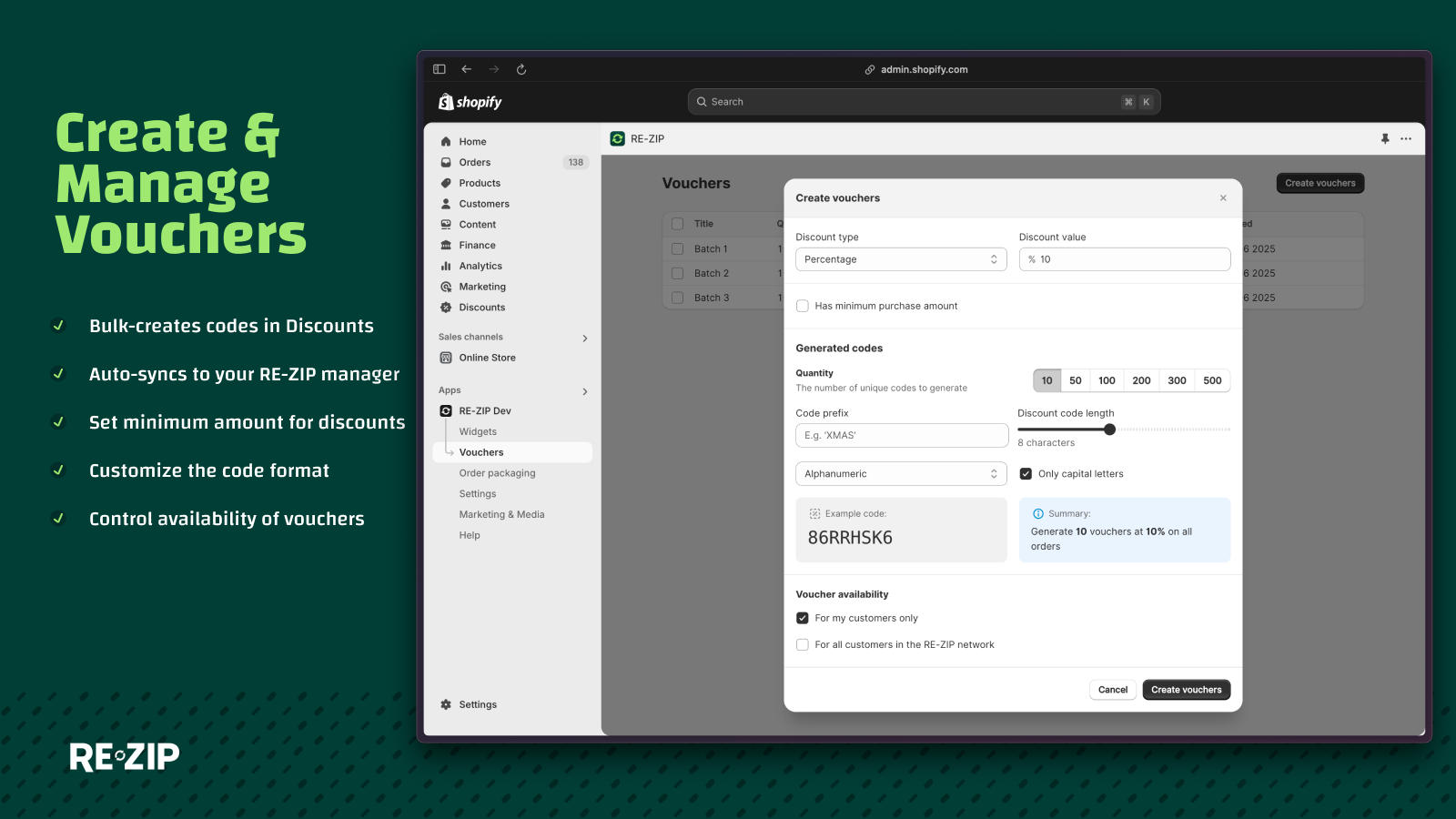This screenshot has height=819, width=1456.
Task: Pin the app with the pin icon
Action: click(1385, 139)
